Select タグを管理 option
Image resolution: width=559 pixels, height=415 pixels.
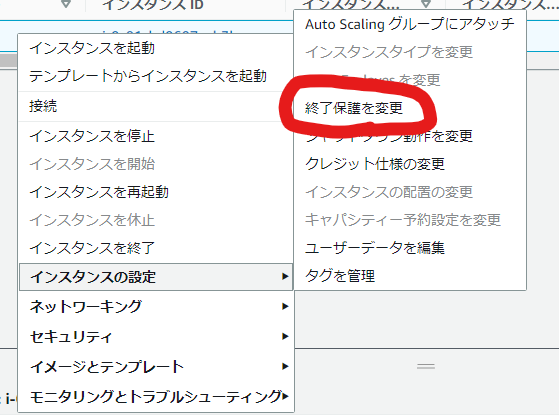[340, 276]
